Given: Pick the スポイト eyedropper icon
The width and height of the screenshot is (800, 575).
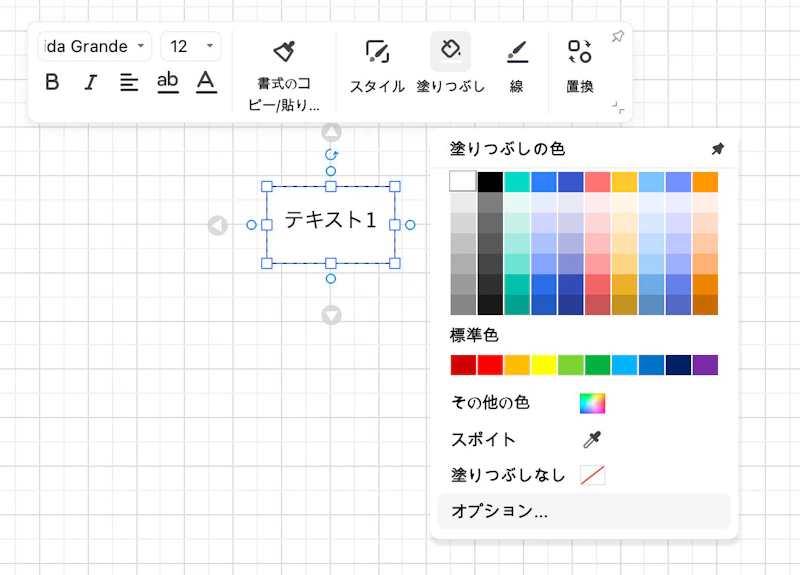Looking at the screenshot, I should point(593,440).
